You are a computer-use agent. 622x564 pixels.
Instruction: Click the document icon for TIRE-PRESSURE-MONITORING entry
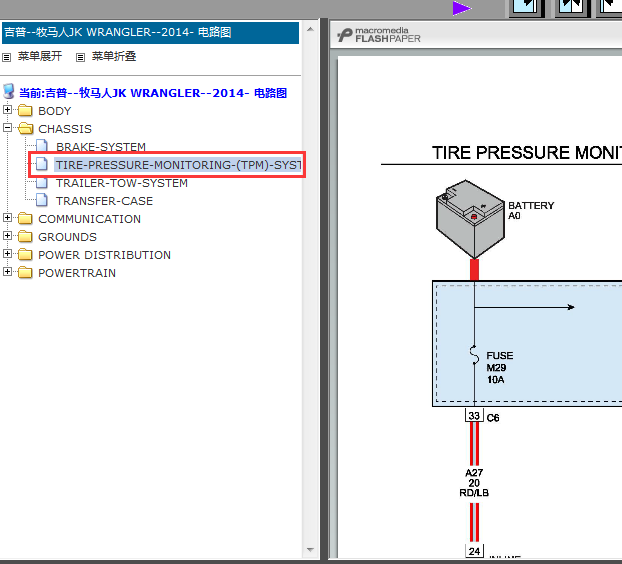coord(42,163)
